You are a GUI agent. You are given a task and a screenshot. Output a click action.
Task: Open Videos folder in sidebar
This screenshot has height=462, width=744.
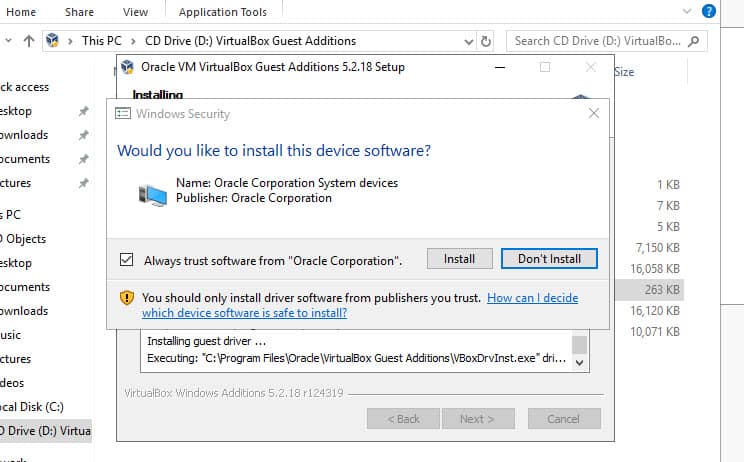pos(12,383)
